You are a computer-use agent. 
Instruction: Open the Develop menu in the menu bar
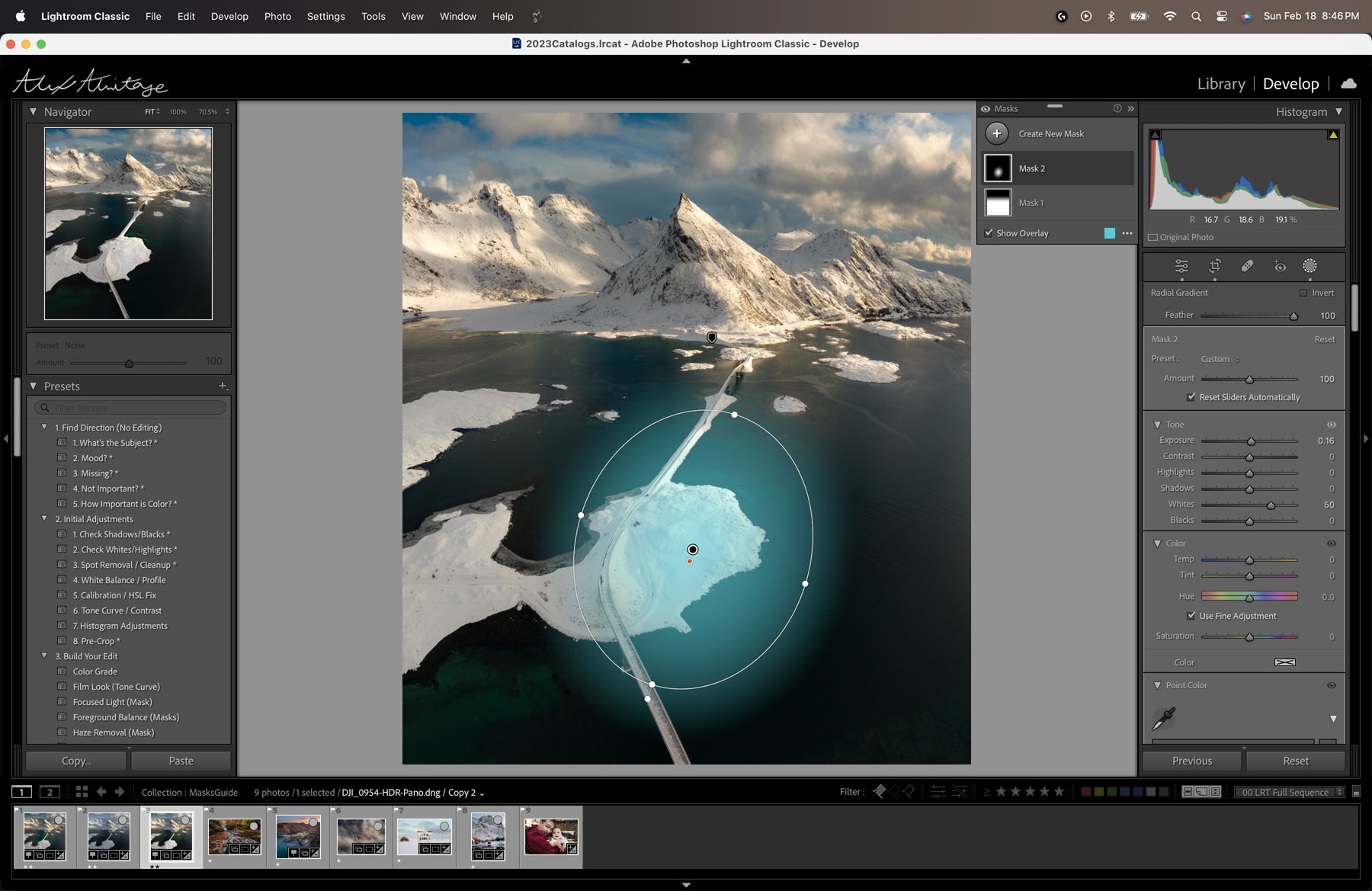[229, 16]
